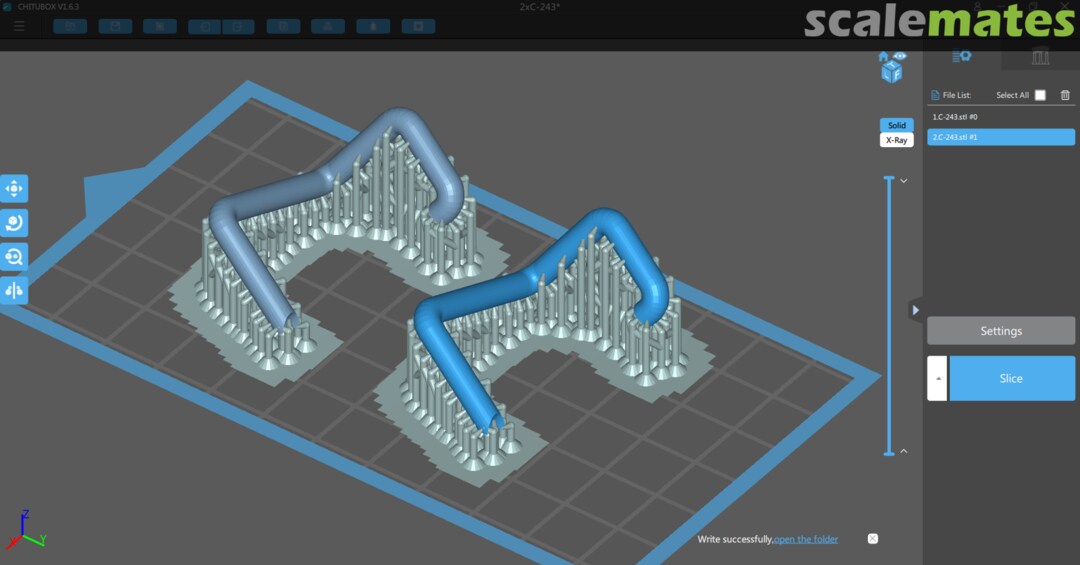1080x565 pixels.
Task: Expand the arrow beside the Slice button
Action: (937, 378)
